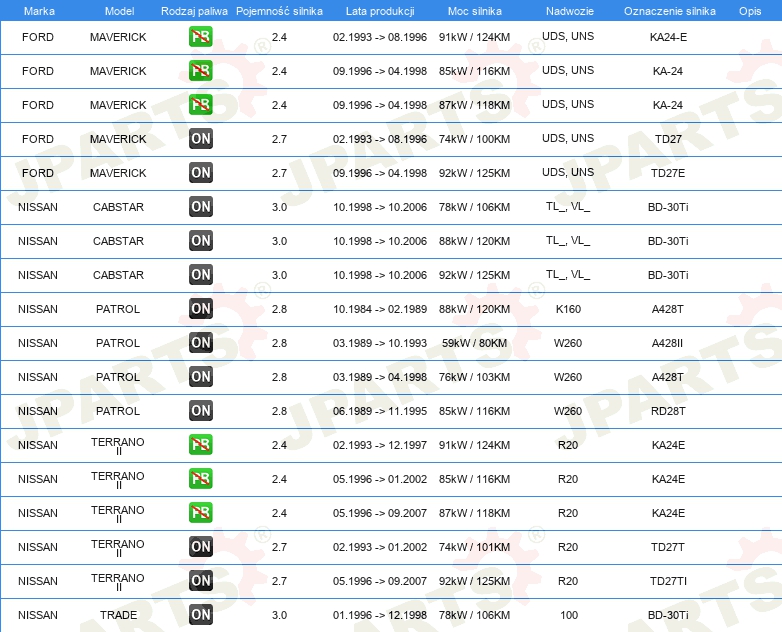Click the ON diesel icon for Patrol 76kW / 103KM
782x632 pixels.
[x=200, y=377]
